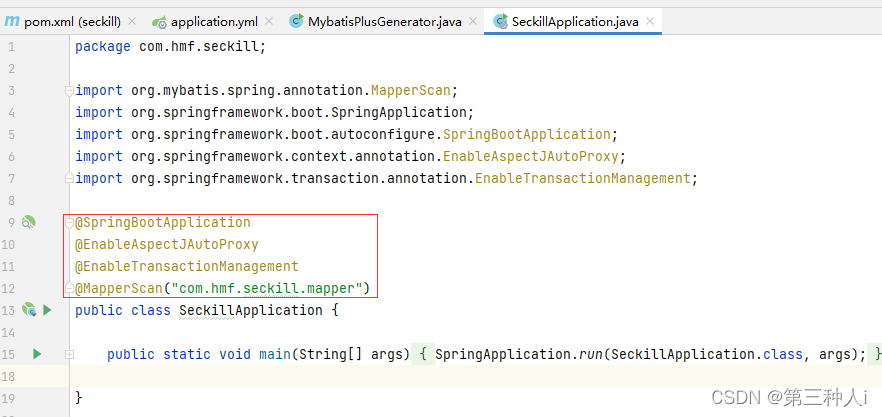Viewport: 882px width, 417px height.
Task: Click the package com.hmf.seckill line
Action: point(170,47)
